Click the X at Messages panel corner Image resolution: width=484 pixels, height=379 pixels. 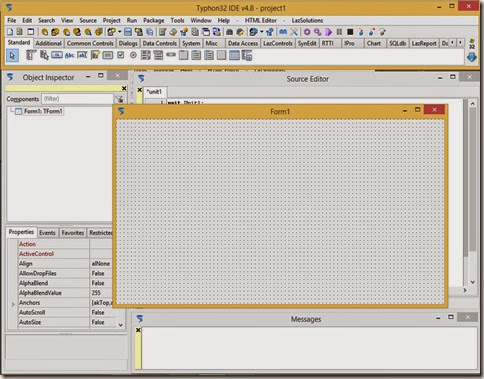(138, 330)
